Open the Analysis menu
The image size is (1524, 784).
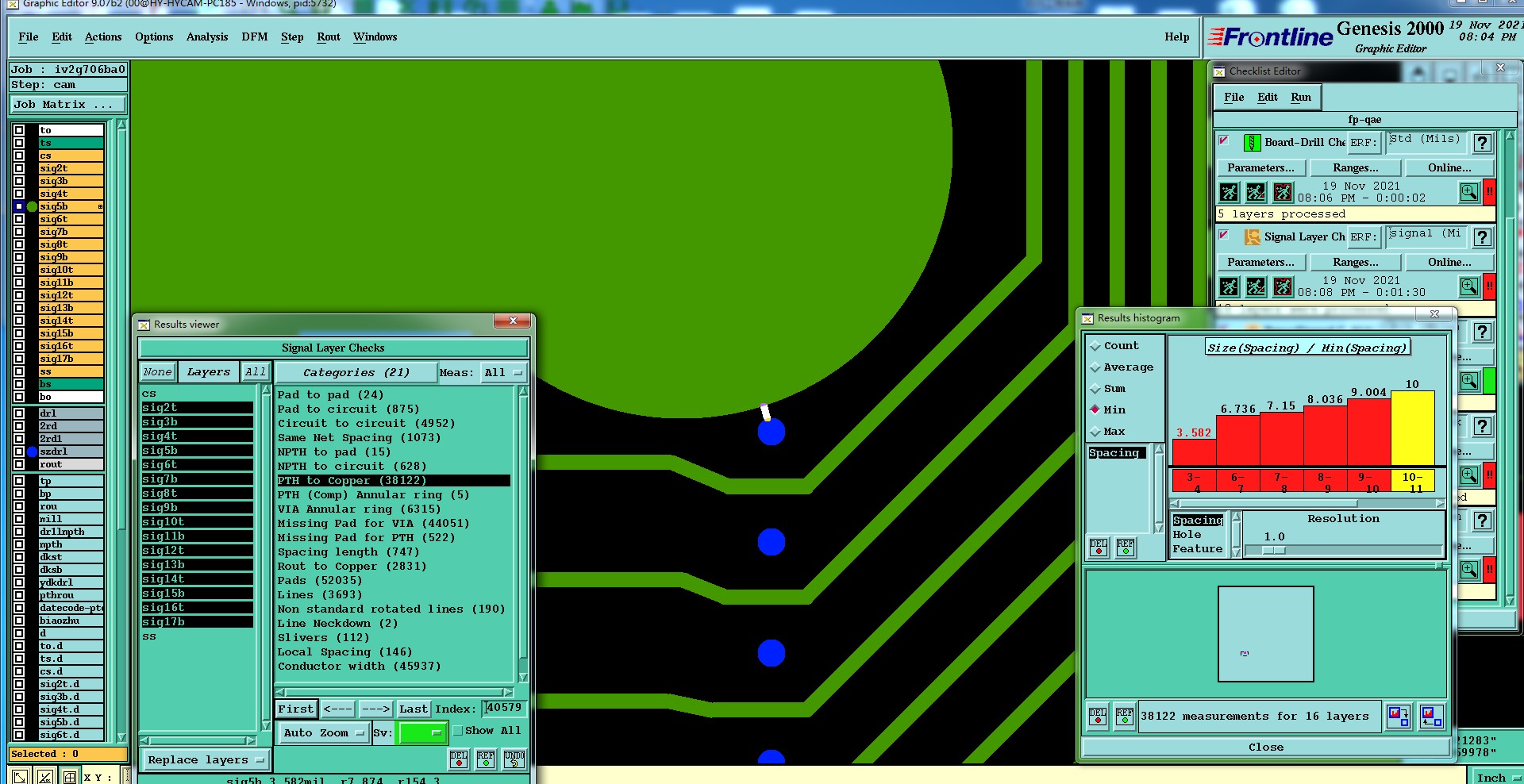[207, 37]
